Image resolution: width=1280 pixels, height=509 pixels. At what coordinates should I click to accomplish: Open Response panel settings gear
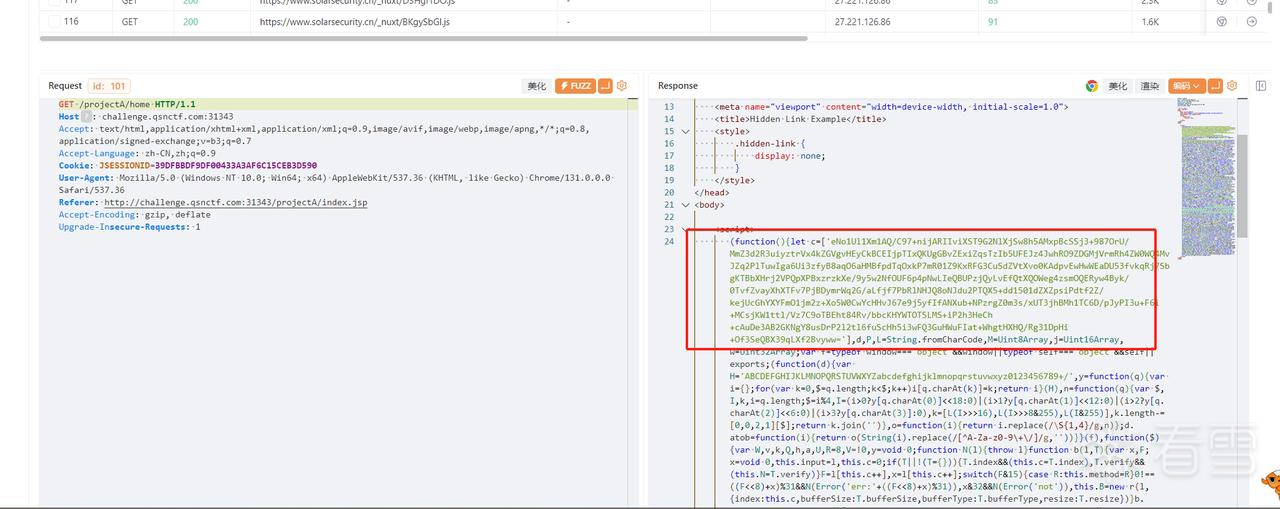click(1232, 86)
